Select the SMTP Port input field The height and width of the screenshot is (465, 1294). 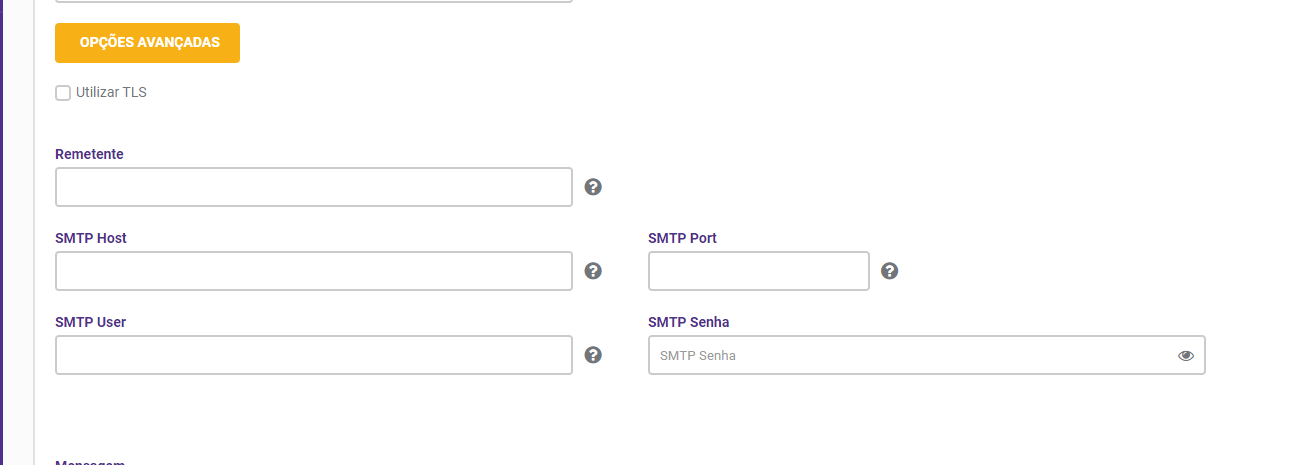click(759, 271)
